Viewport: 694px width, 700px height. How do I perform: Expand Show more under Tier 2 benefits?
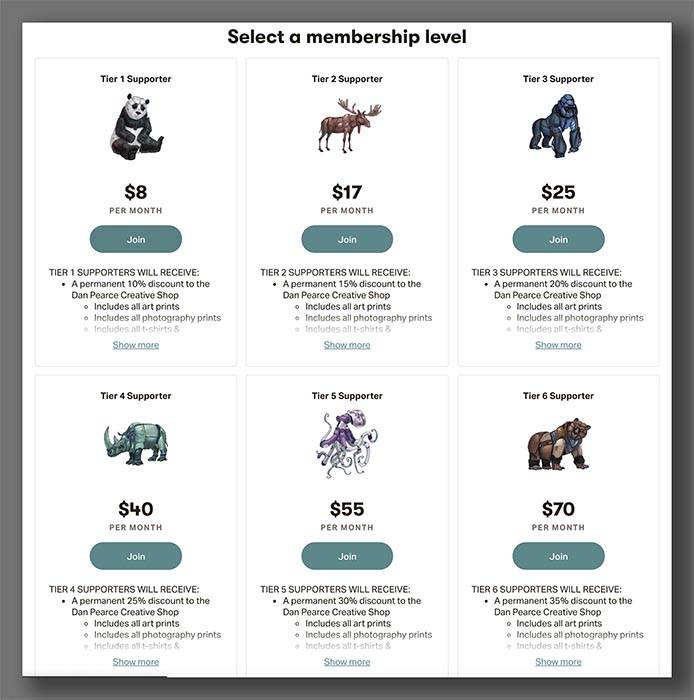click(x=347, y=345)
